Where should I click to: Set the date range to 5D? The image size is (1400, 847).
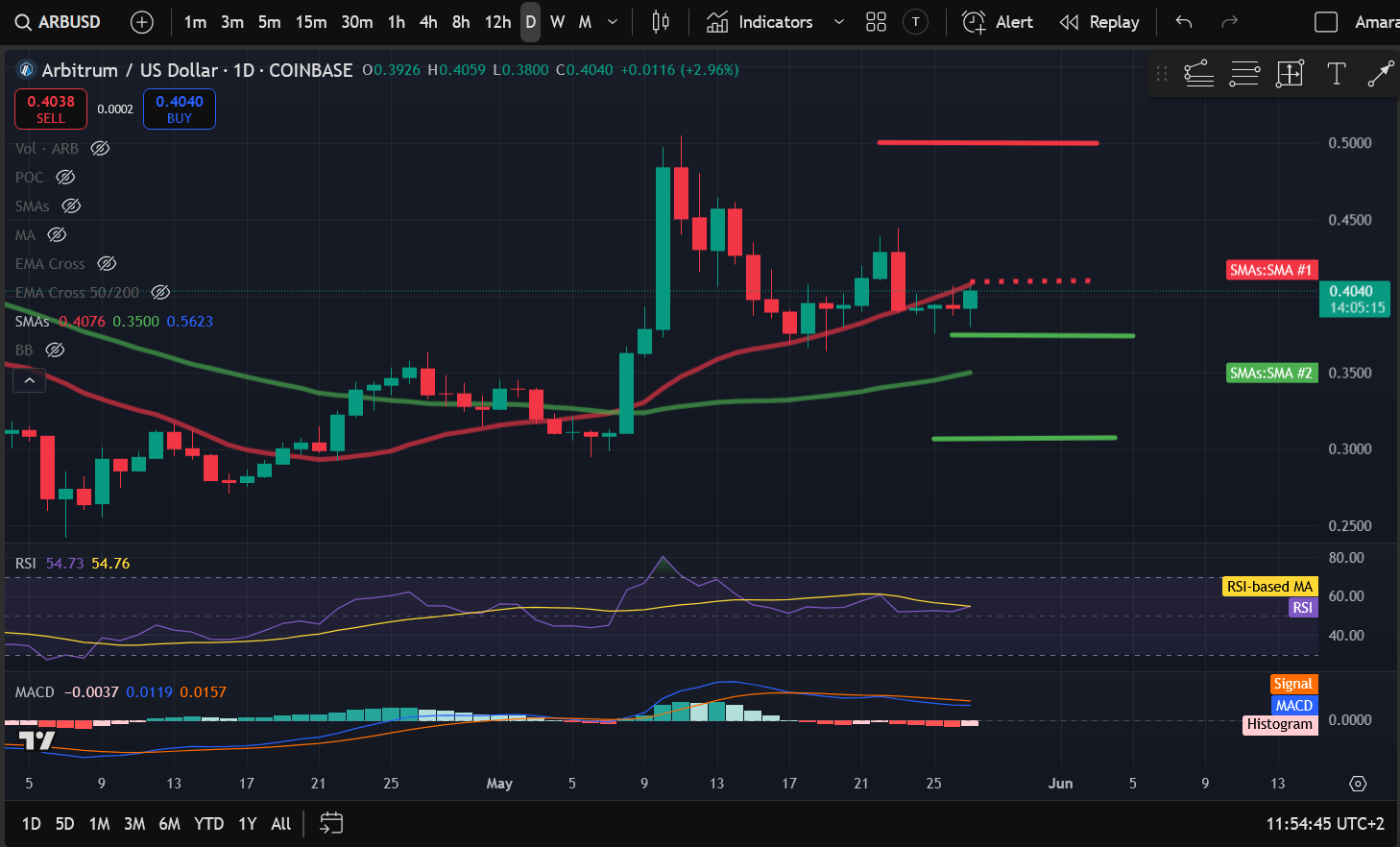click(x=64, y=824)
